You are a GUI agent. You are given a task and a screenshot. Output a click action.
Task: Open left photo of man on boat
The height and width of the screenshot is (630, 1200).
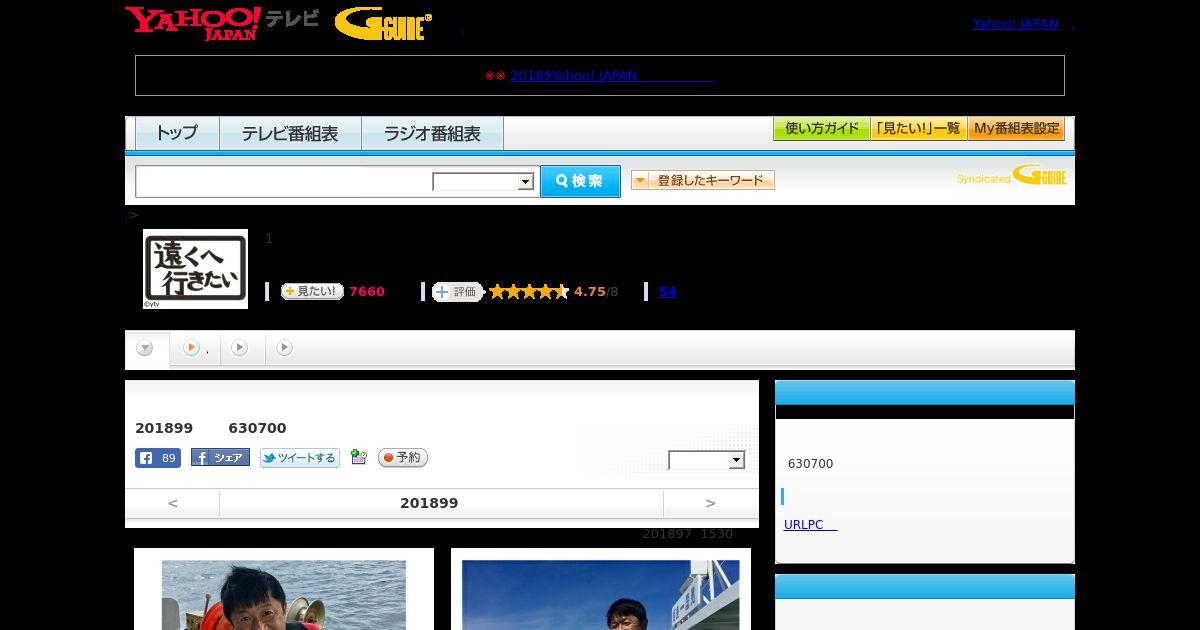tap(284, 595)
